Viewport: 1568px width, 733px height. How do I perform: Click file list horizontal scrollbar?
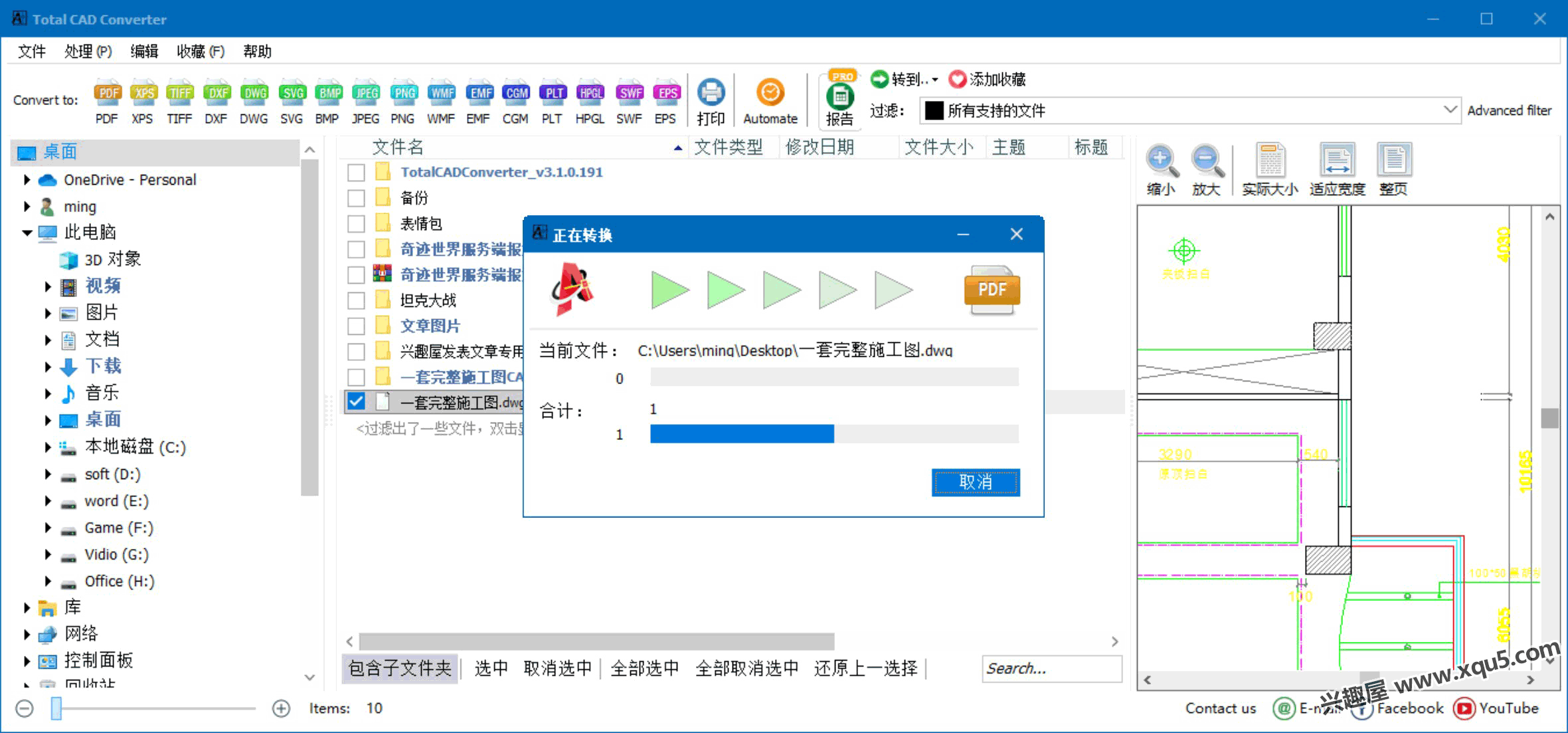[x=596, y=641]
